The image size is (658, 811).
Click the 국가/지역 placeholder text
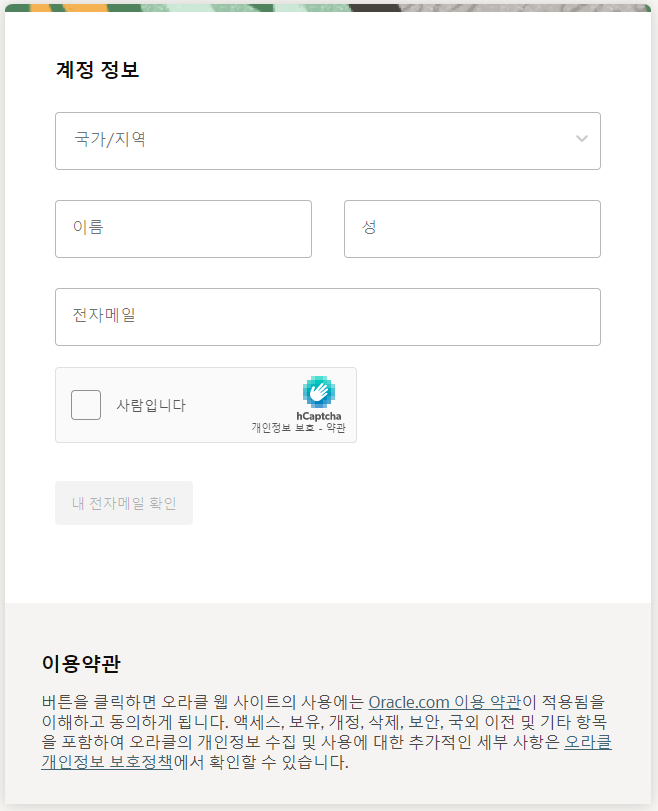110,139
